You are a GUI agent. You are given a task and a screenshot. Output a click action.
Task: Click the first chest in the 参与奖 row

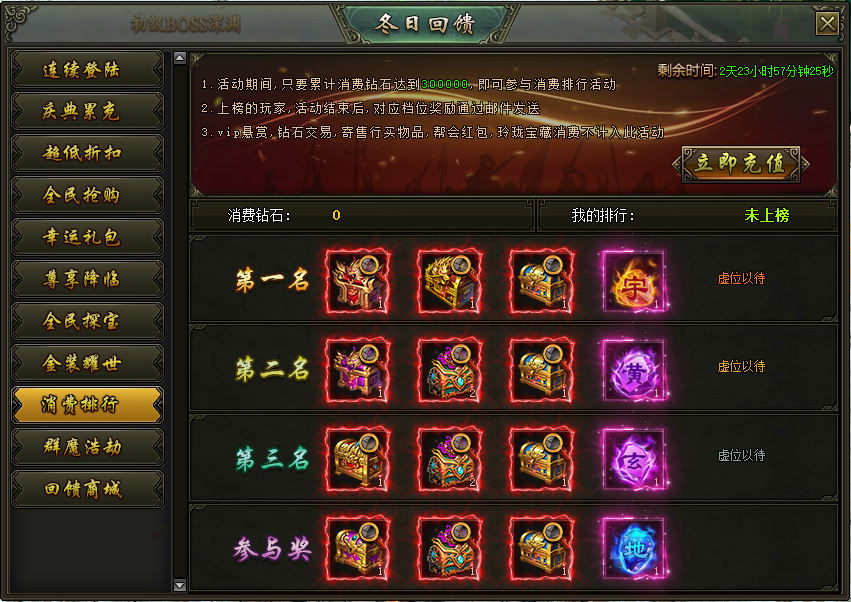358,548
